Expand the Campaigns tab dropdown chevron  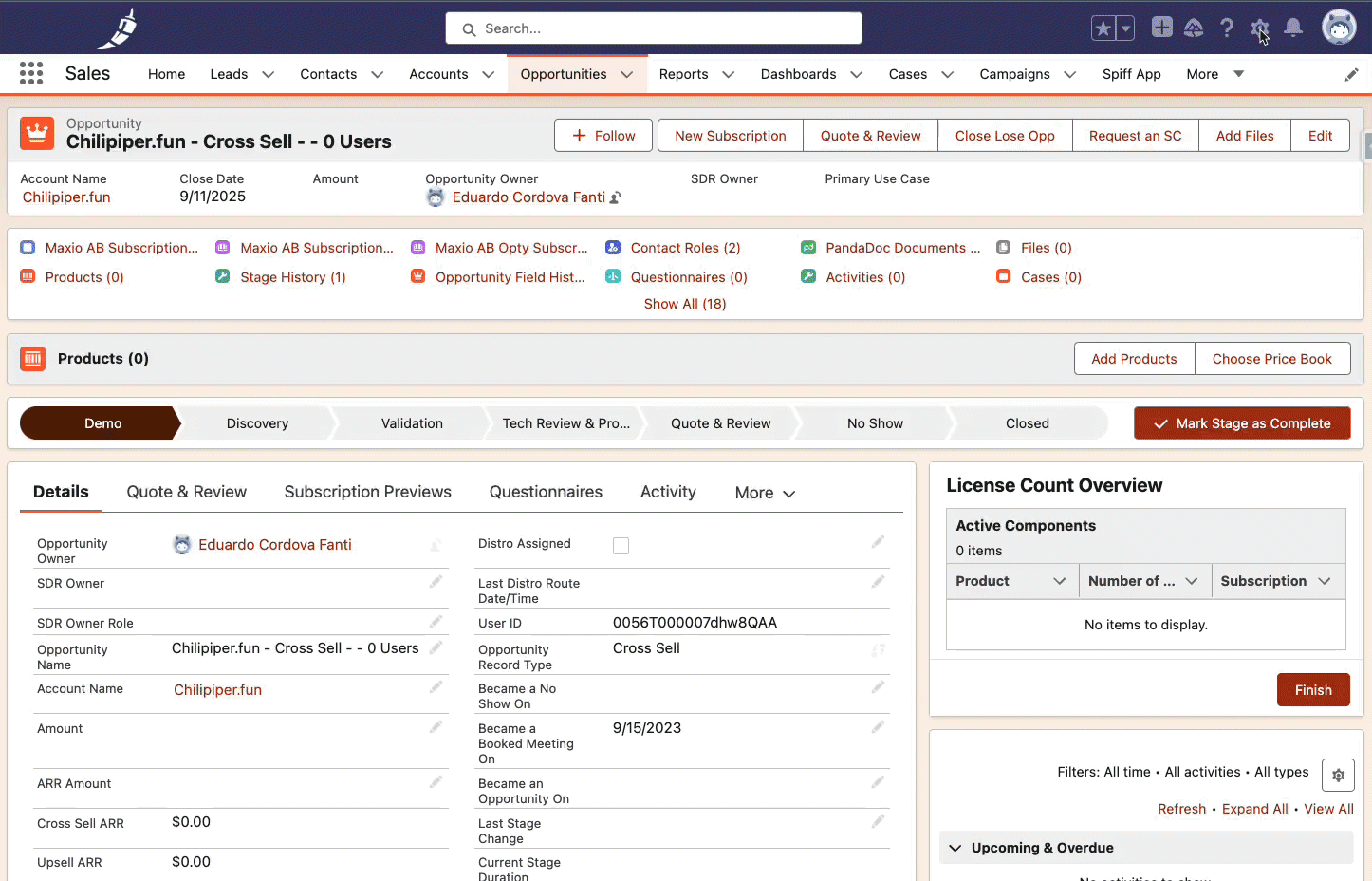click(1070, 74)
